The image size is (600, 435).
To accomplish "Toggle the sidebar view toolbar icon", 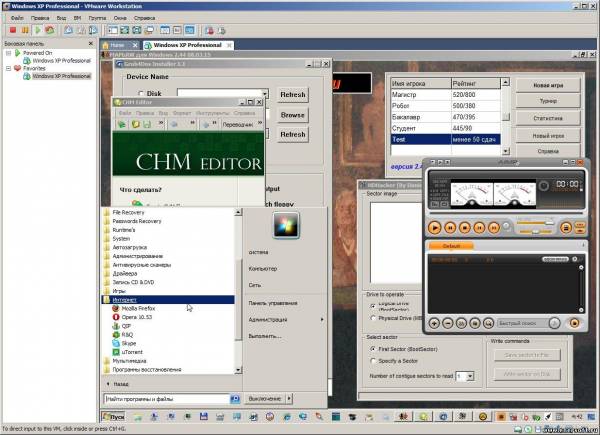I will (112, 30).
